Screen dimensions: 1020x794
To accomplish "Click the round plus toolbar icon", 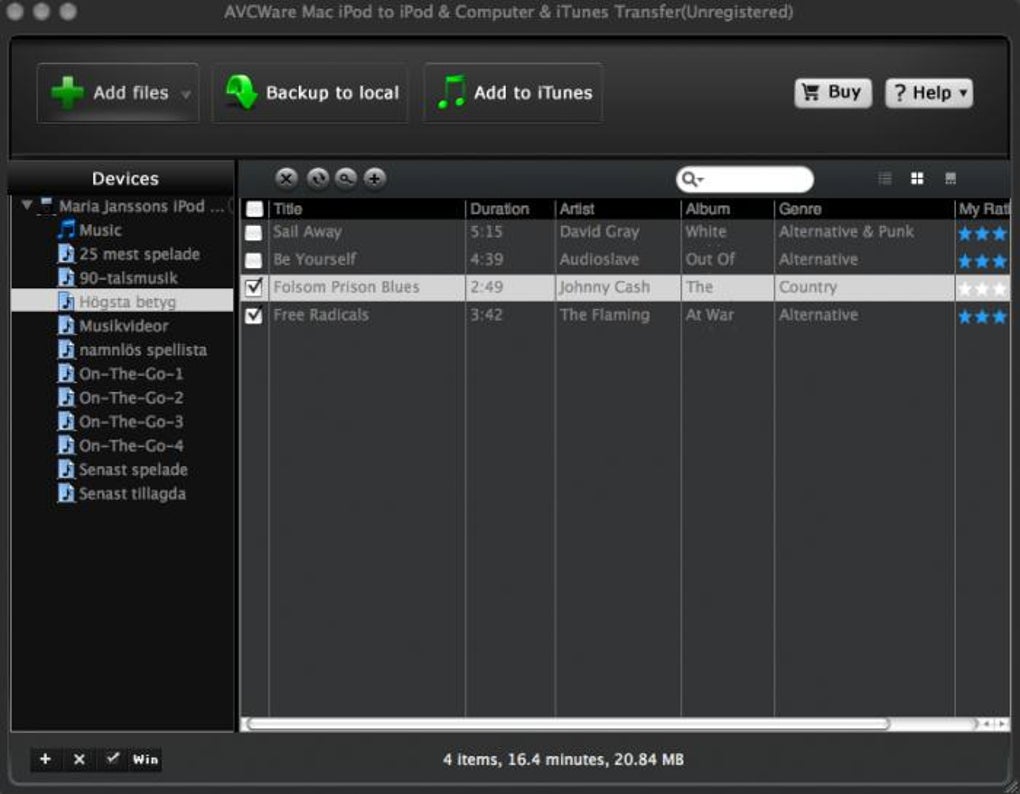I will click(375, 178).
